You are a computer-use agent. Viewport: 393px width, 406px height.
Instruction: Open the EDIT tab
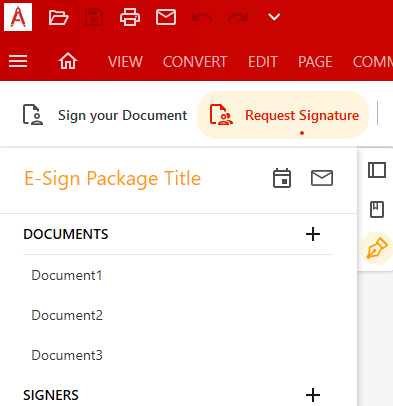(x=263, y=62)
